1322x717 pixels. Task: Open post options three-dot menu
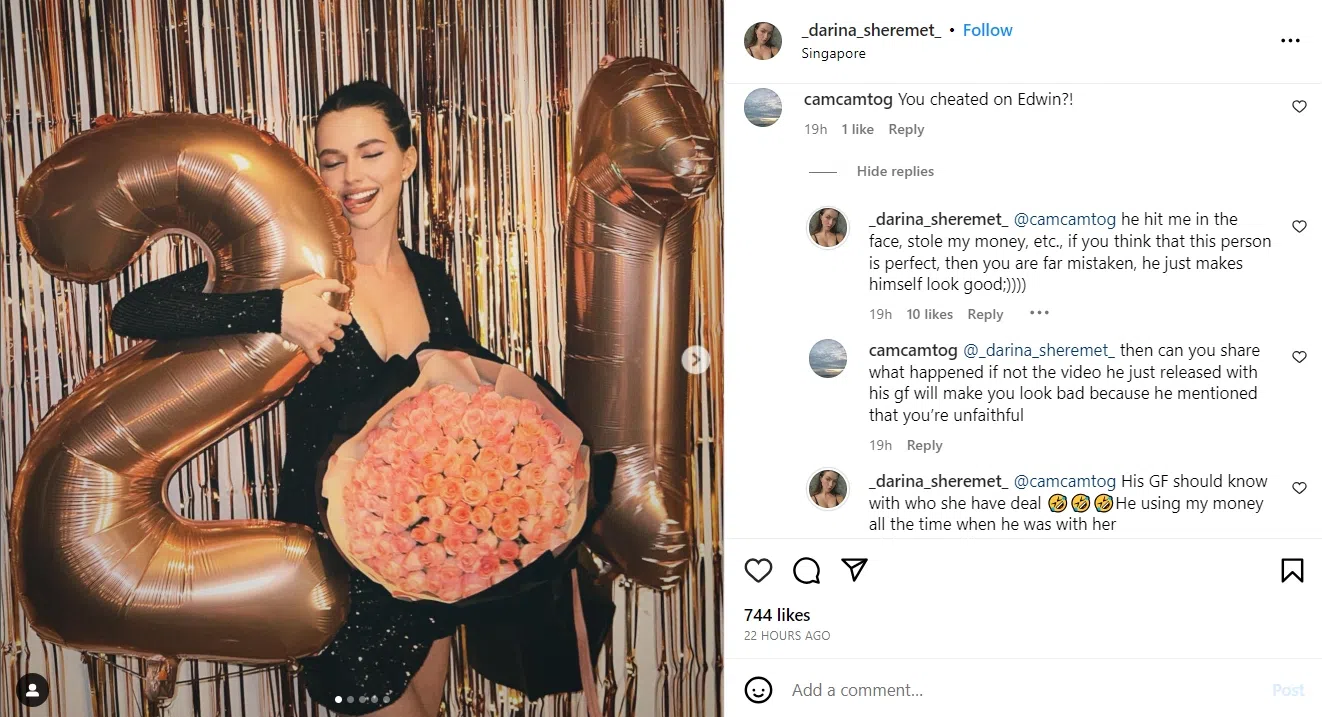point(1290,41)
